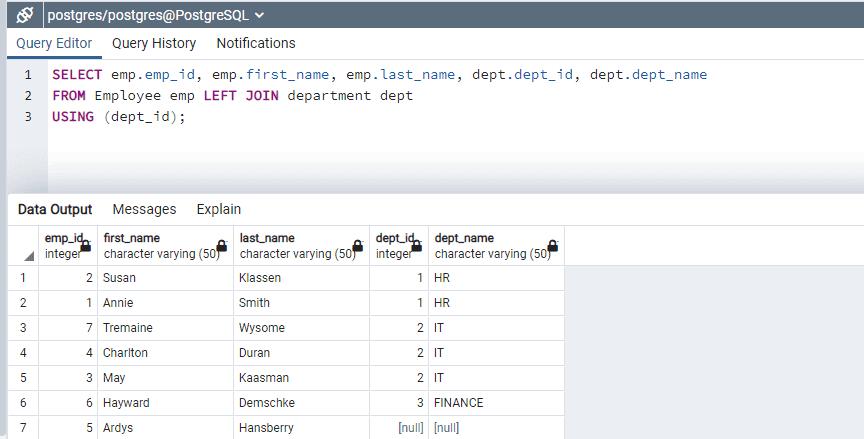Select the Query Editor tab
Viewport: 864px width, 439px height.
[x=54, y=43]
